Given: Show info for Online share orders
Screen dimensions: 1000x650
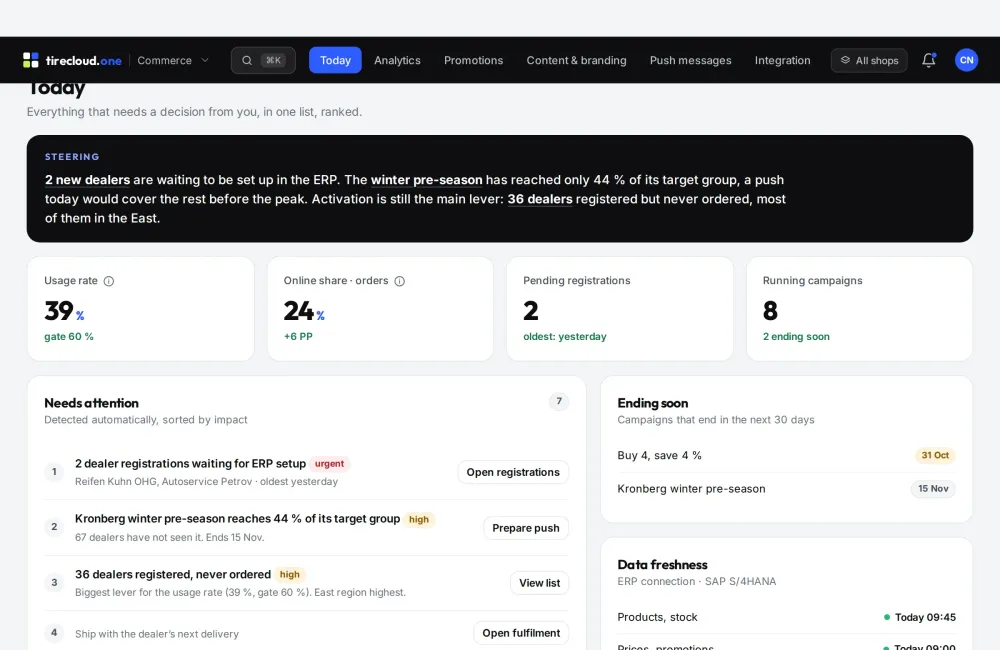Looking at the screenshot, I should coord(399,281).
